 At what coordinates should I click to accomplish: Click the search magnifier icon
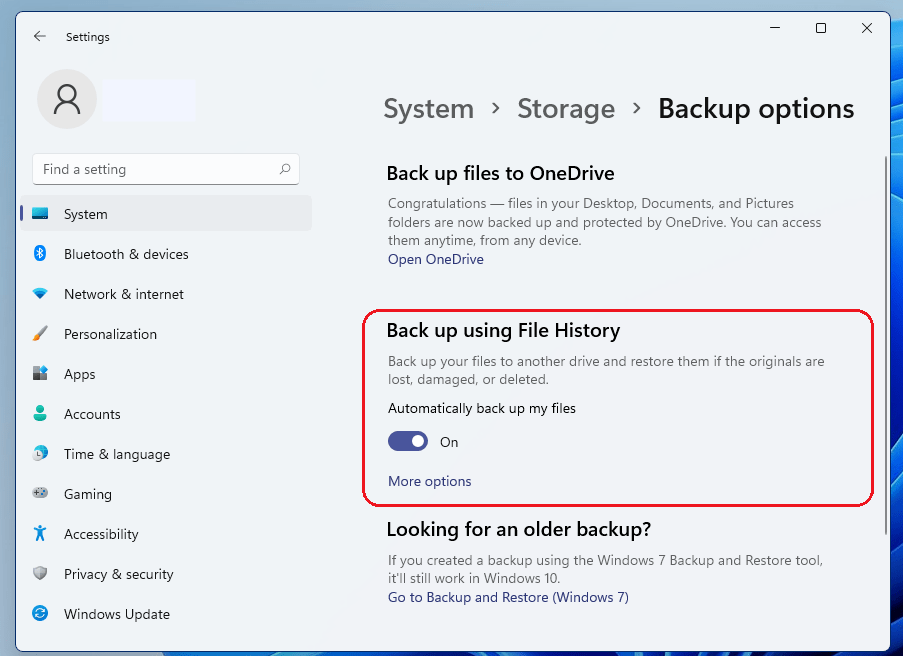coord(285,169)
